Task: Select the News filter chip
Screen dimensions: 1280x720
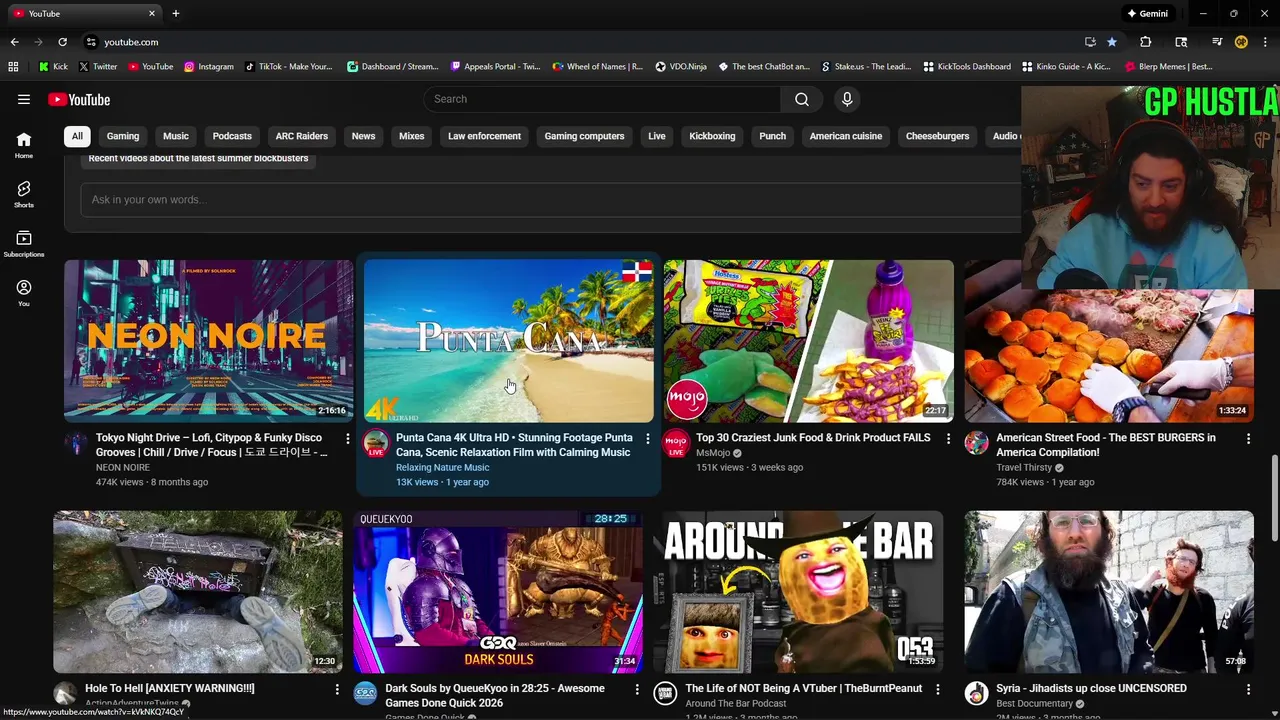Action: tap(363, 136)
